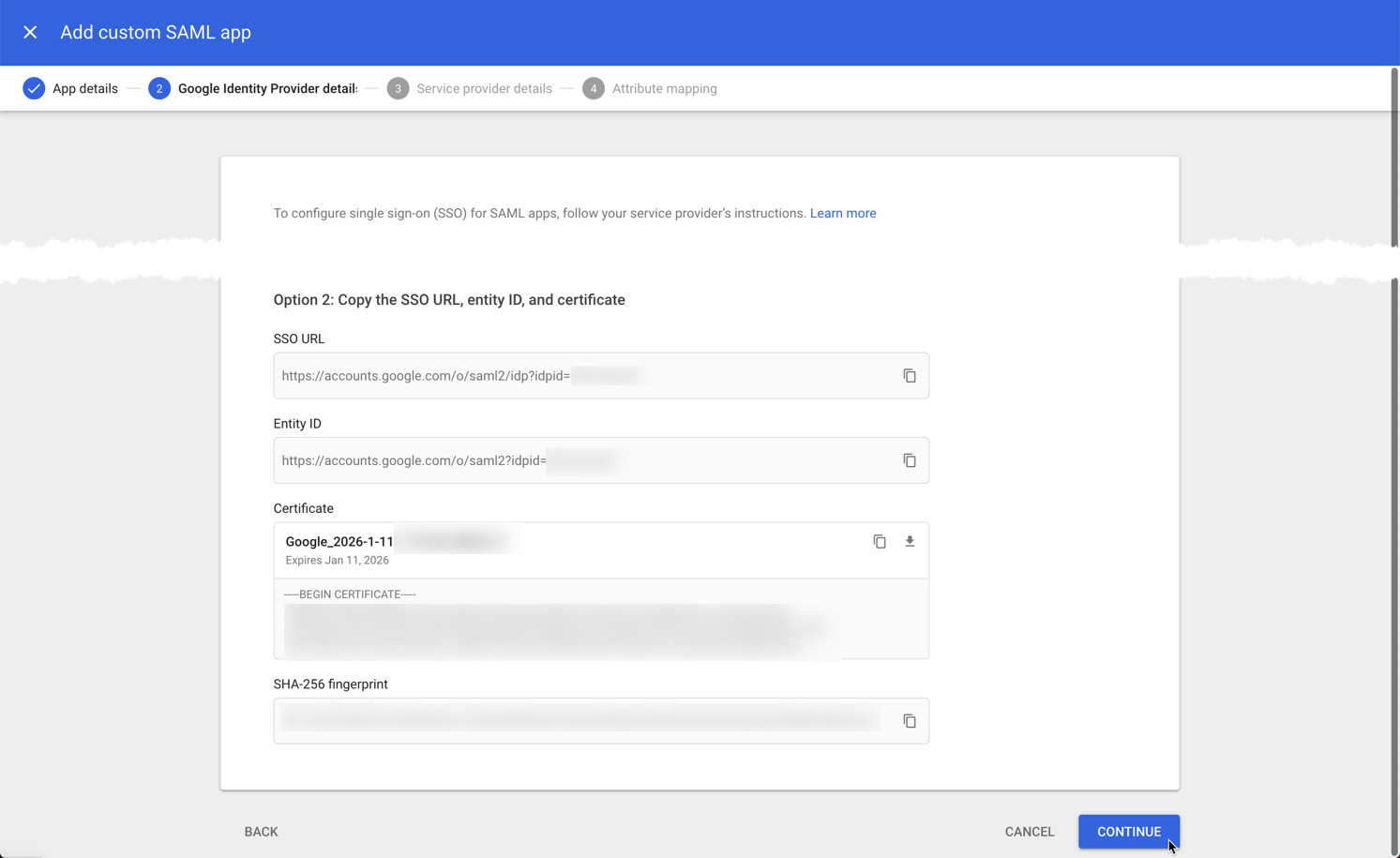The height and width of the screenshot is (858, 1400).
Task: Click the Google_2026-1-11 certificate name
Action: (339, 541)
